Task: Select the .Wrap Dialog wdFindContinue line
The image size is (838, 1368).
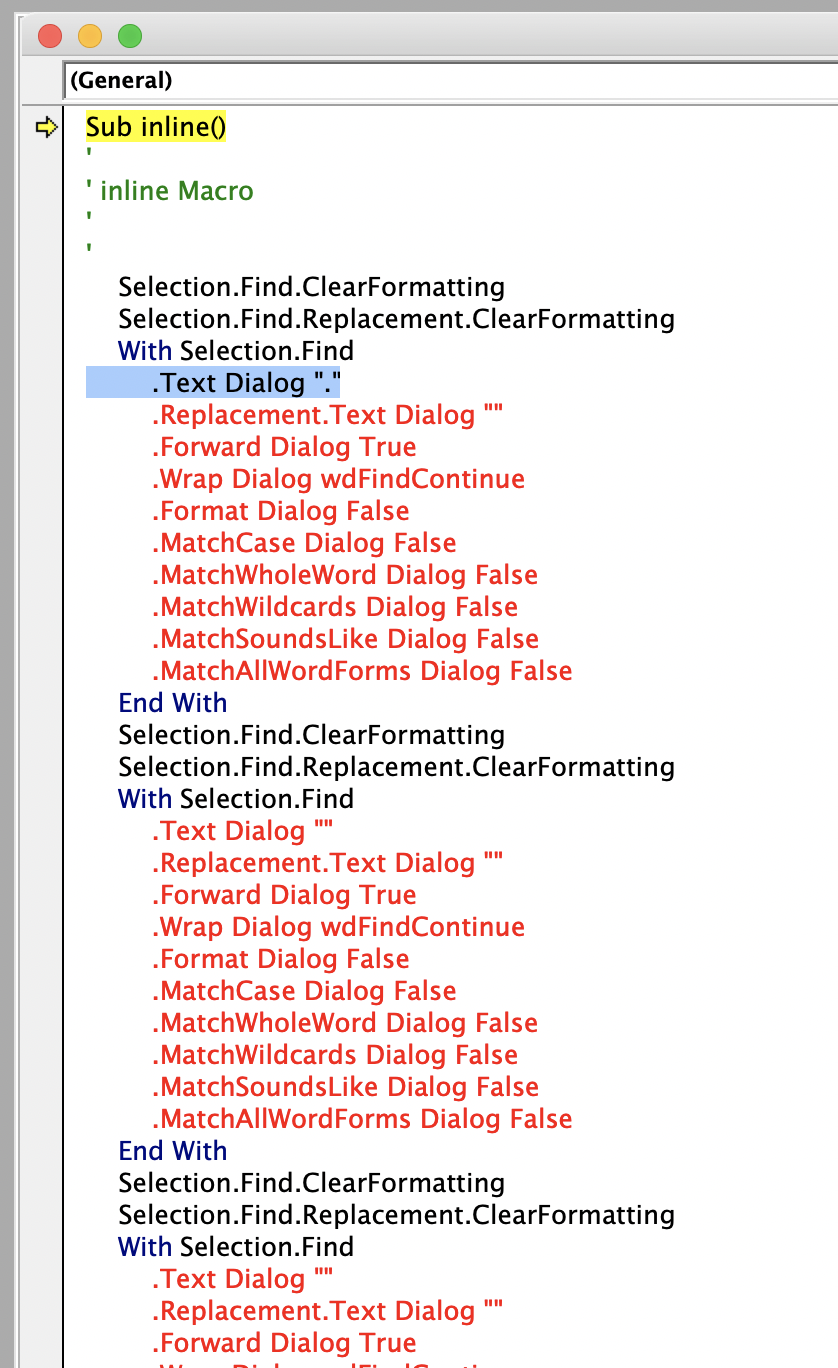Action: [338, 478]
